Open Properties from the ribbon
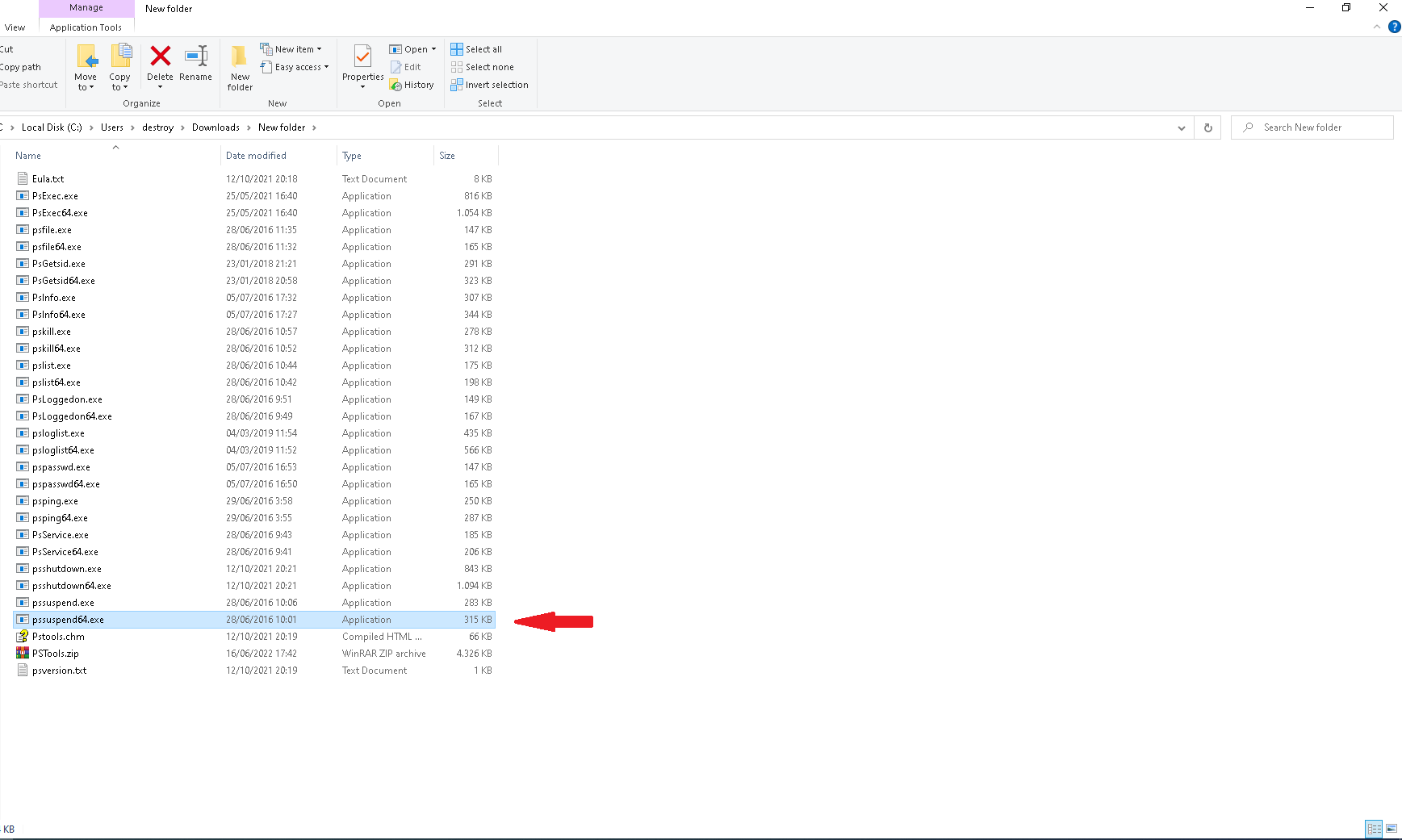The width and height of the screenshot is (1402, 840). pyautogui.click(x=362, y=67)
